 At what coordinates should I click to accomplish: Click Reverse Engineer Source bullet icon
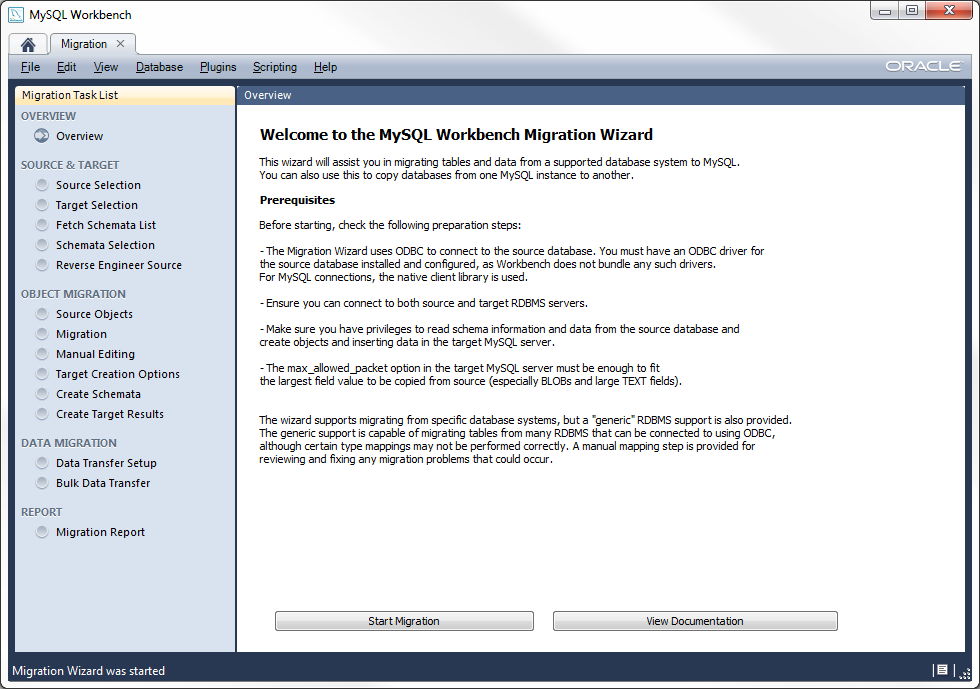[x=42, y=264]
